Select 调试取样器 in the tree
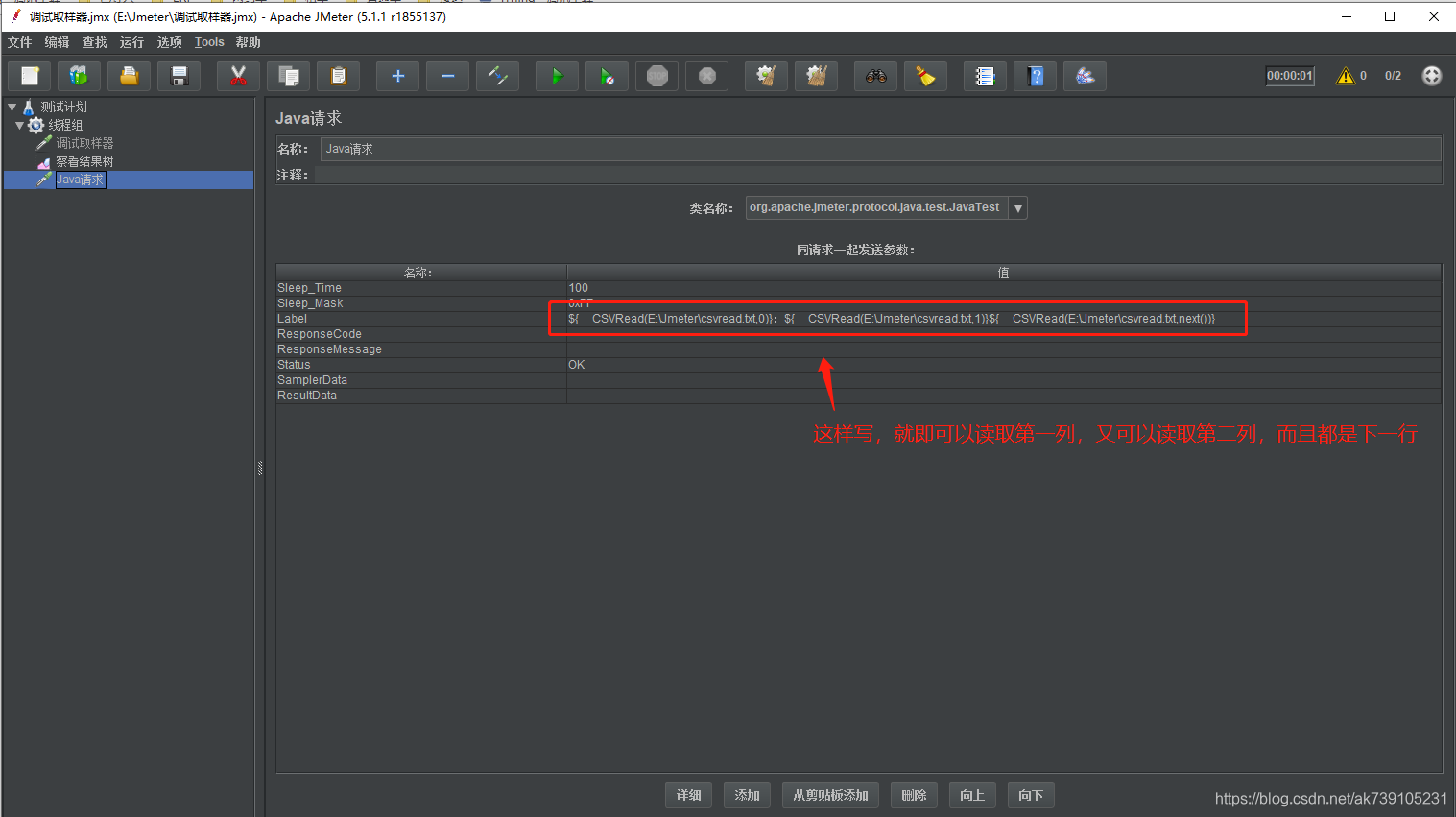Screen dimensions: 1456x817 coord(84,143)
